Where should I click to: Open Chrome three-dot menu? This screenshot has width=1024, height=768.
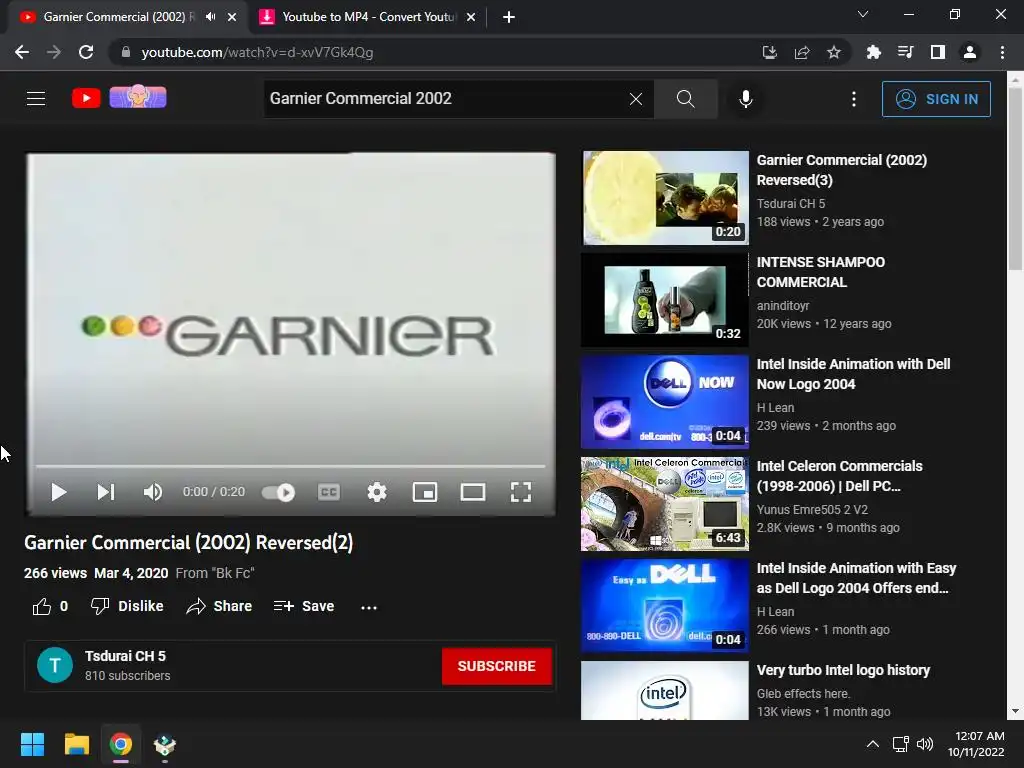click(x=1002, y=52)
